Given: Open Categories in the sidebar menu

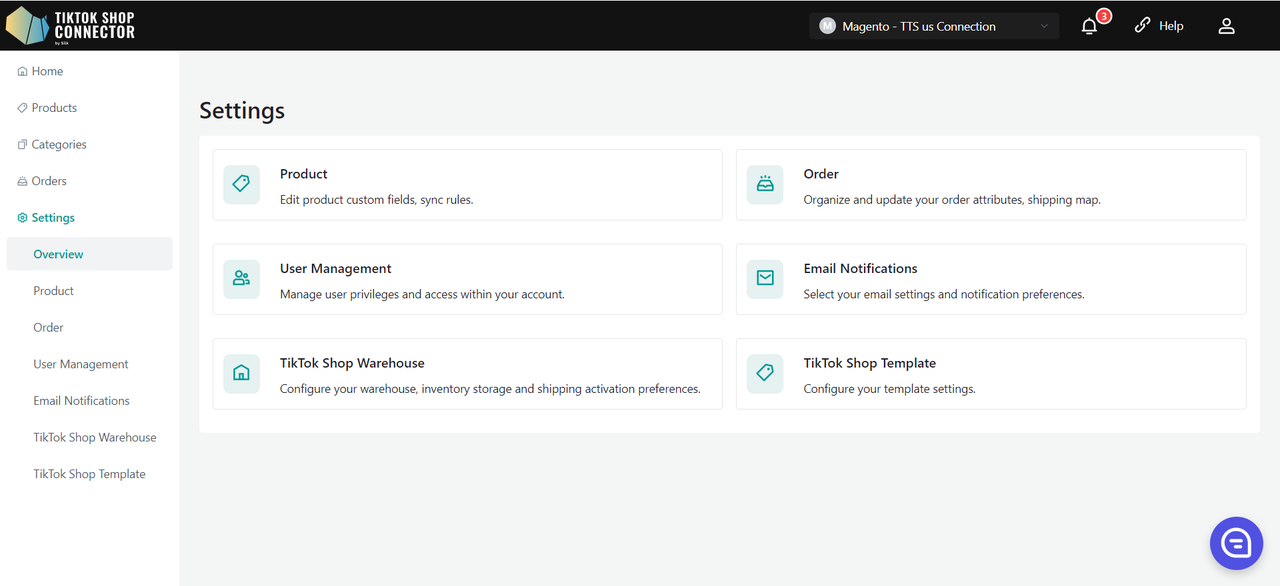Looking at the screenshot, I should click(58, 145).
